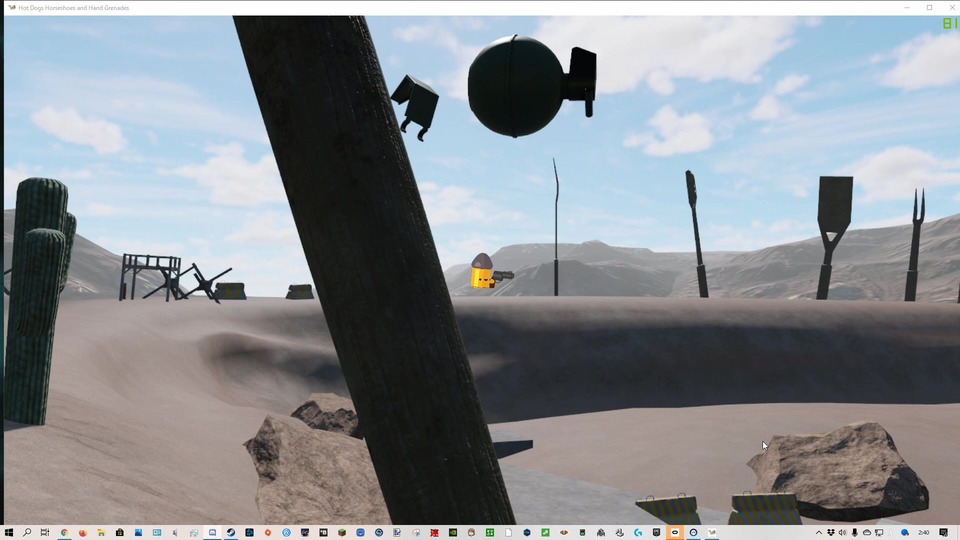
Task: Click the green FPS counter 81
Action: point(949,23)
